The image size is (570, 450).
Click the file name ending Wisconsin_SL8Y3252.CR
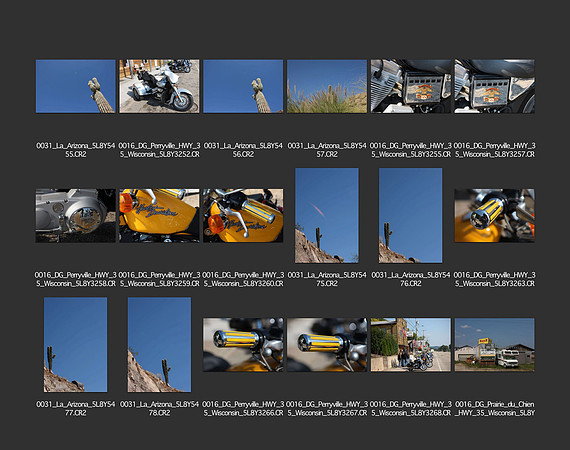coord(159,150)
